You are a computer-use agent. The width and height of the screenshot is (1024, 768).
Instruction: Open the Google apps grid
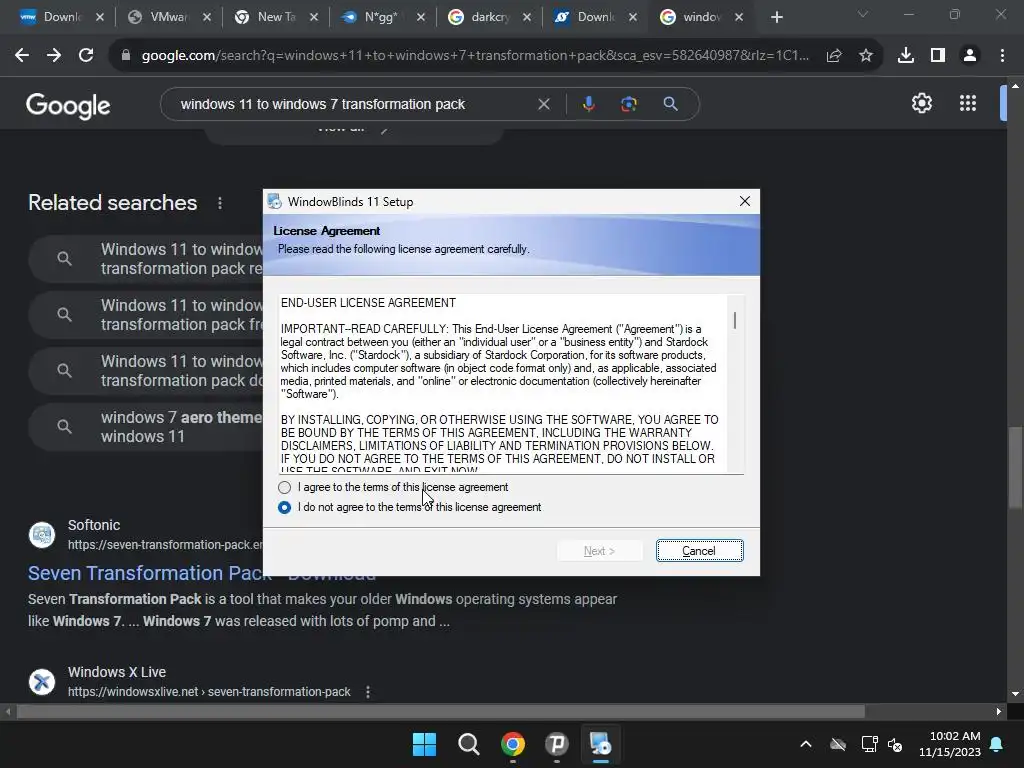968,103
